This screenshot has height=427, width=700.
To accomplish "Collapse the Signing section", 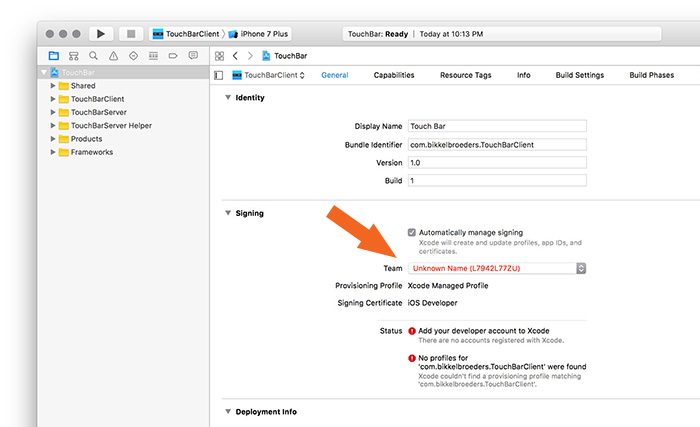I will [x=228, y=213].
